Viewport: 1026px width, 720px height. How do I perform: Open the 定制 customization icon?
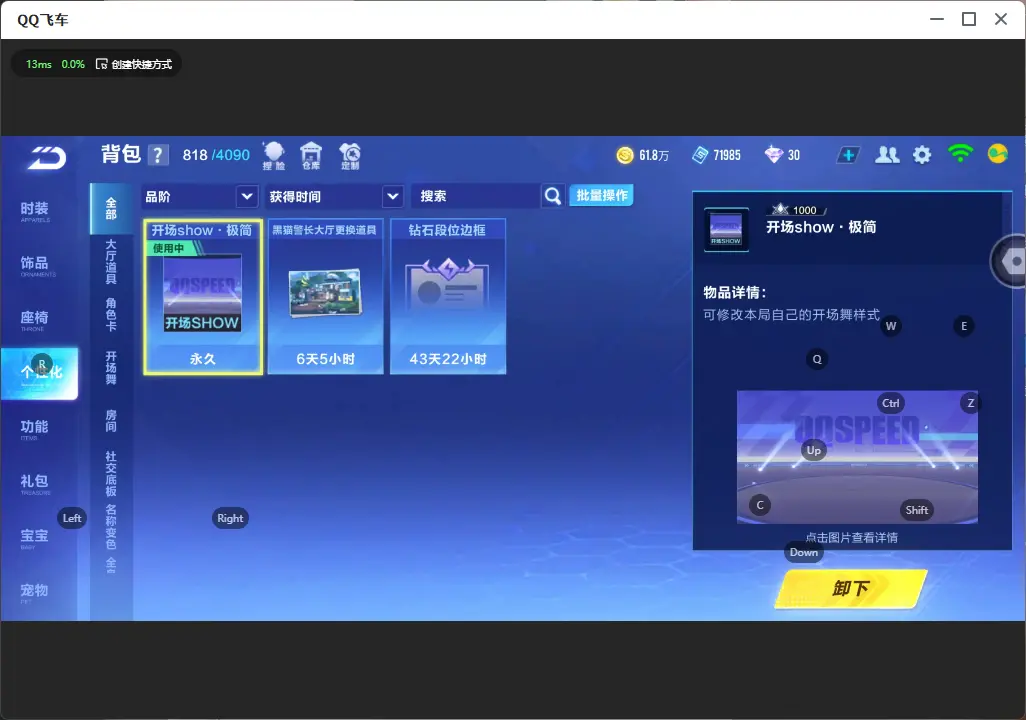pos(350,156)
